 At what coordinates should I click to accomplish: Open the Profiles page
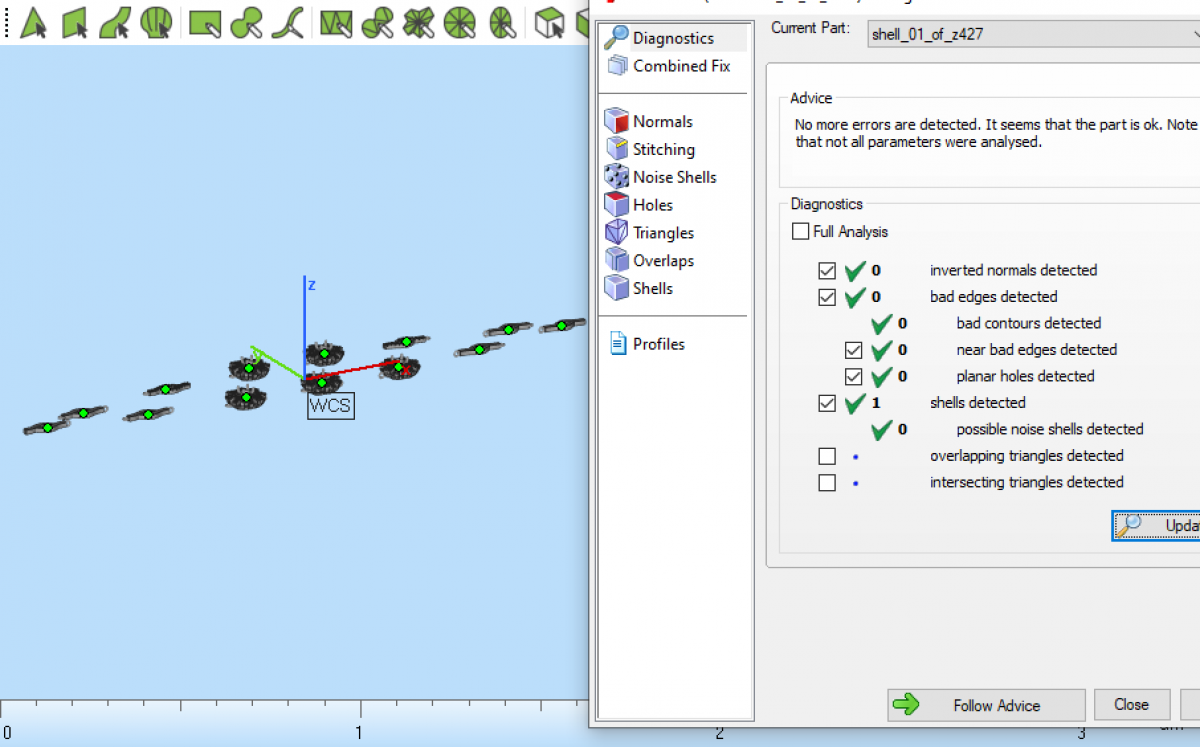coord(658,344)
